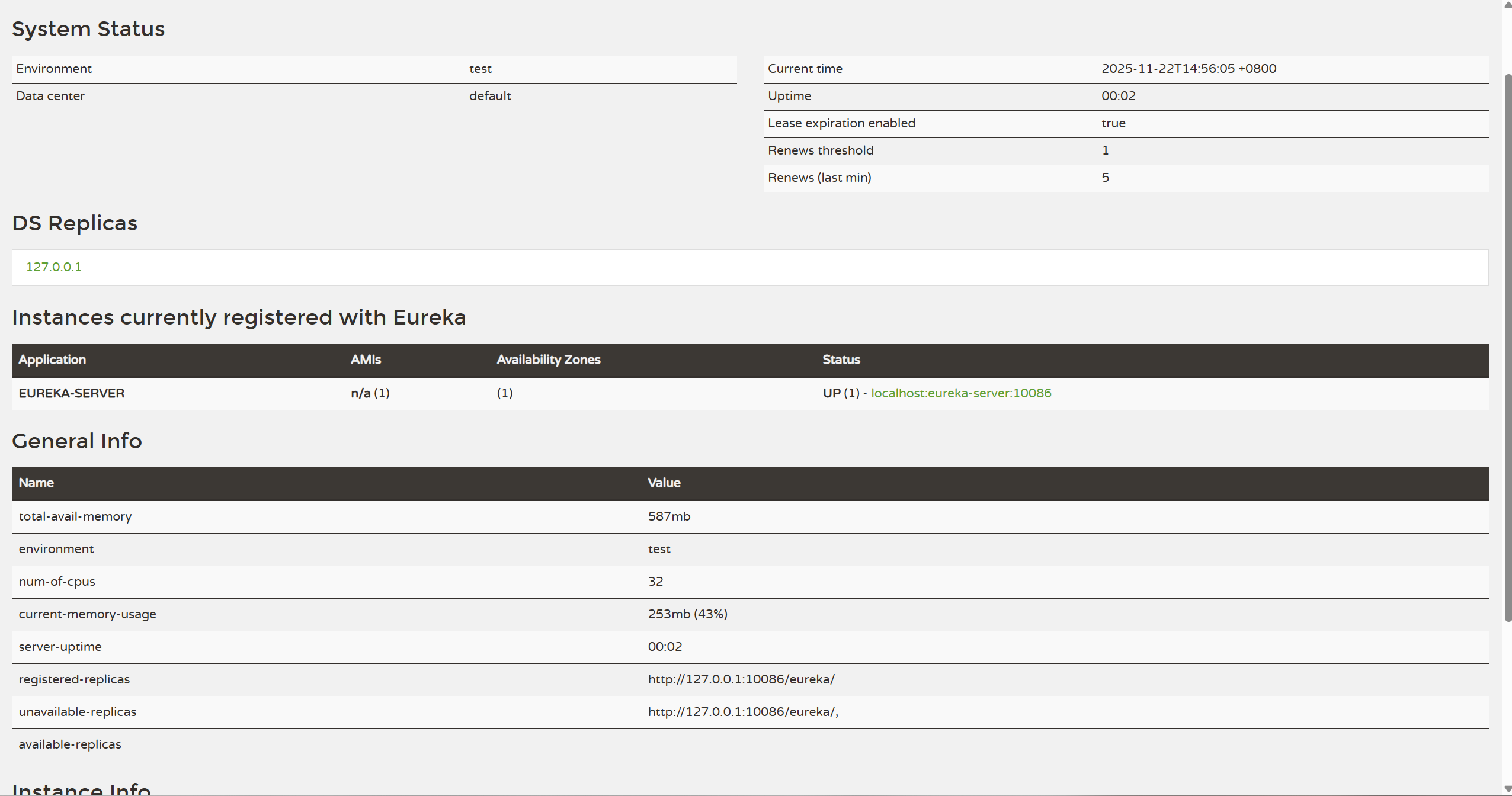Click the Current time value
The height and width of the screenshot is (796, 1512).
[1189, 69]
